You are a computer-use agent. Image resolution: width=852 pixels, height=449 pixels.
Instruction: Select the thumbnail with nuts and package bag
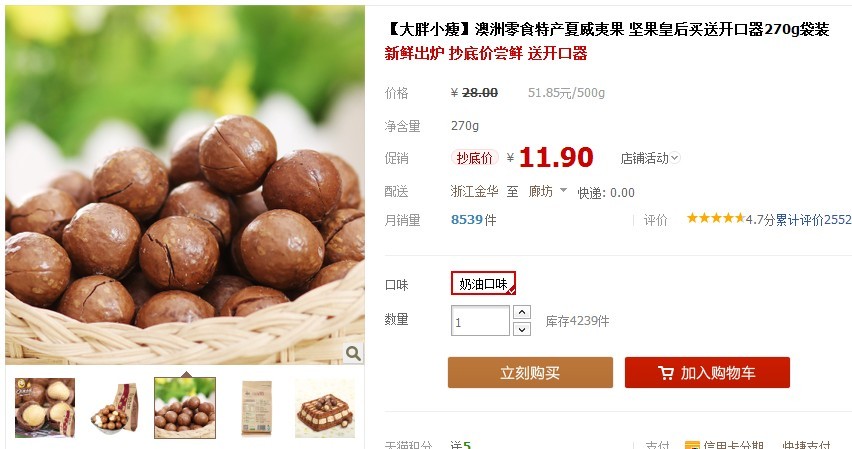point(115,408)
